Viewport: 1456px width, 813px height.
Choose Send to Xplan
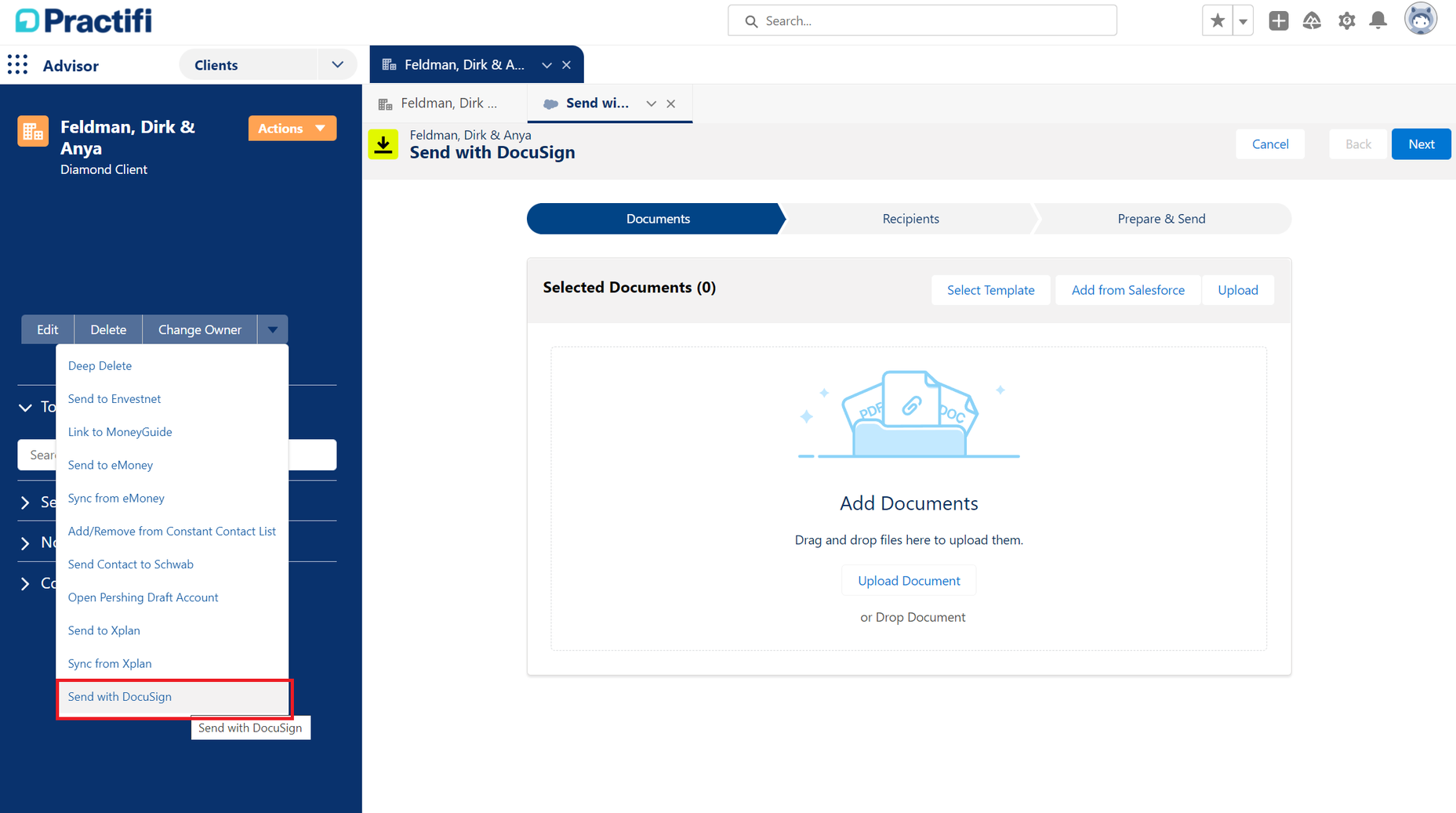point(172,630)
